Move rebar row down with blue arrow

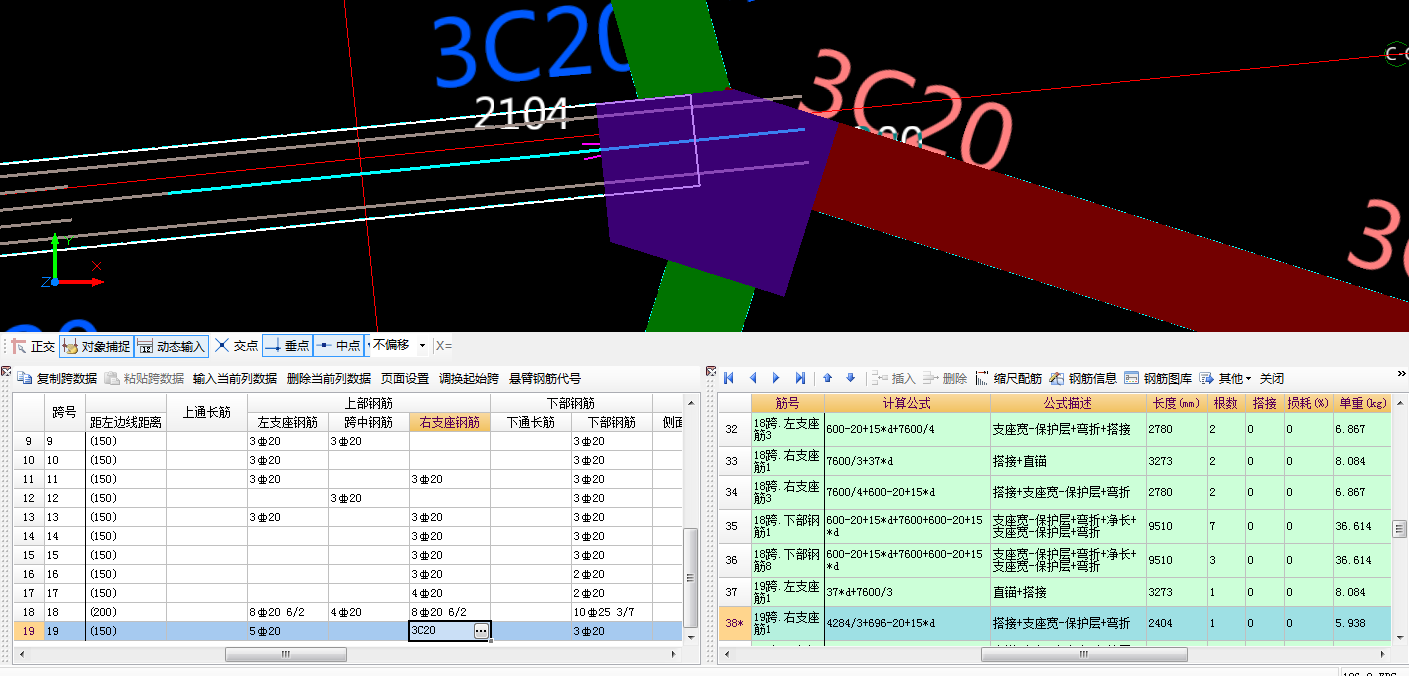tap(851, 378)
